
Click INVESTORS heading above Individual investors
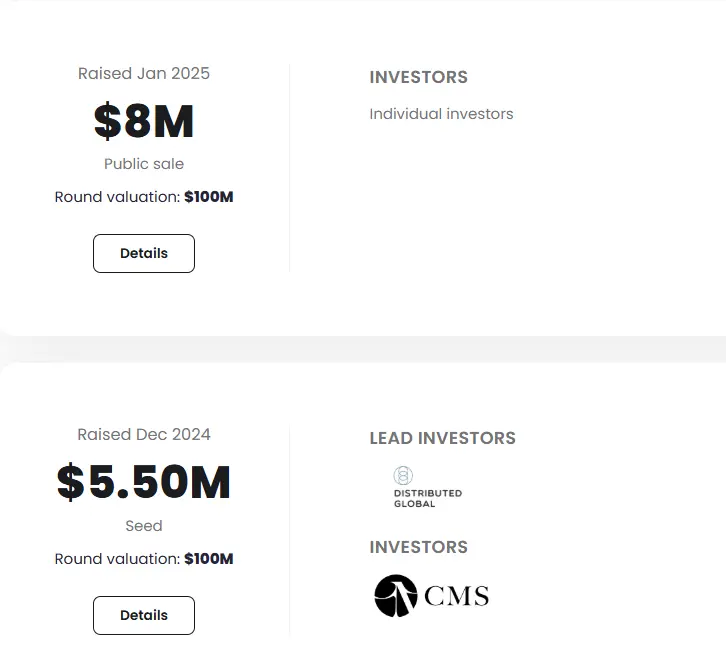418,77
